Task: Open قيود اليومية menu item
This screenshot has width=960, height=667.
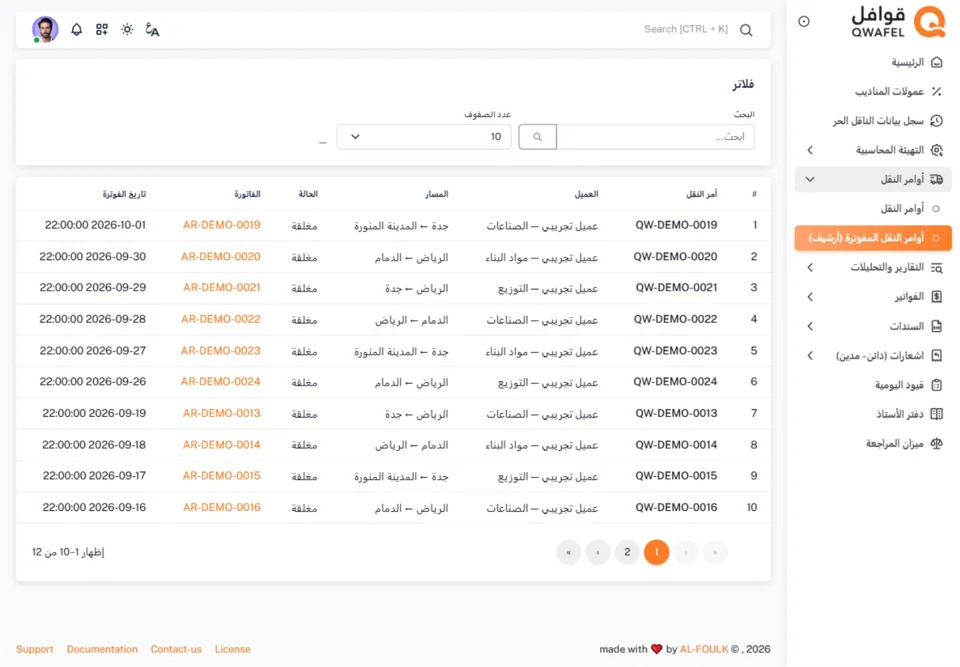Action: click(873, 385)
